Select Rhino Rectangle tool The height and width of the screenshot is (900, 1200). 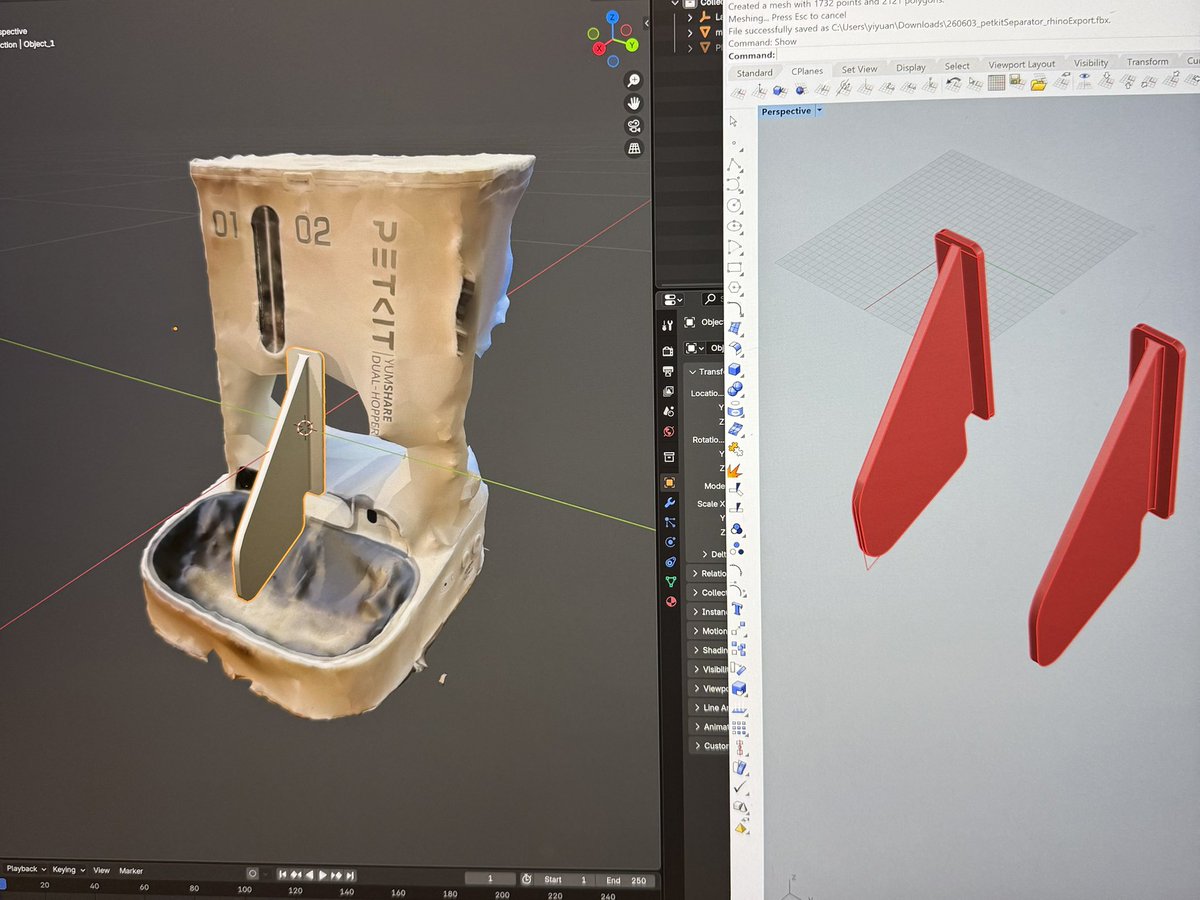pos(734,267)
